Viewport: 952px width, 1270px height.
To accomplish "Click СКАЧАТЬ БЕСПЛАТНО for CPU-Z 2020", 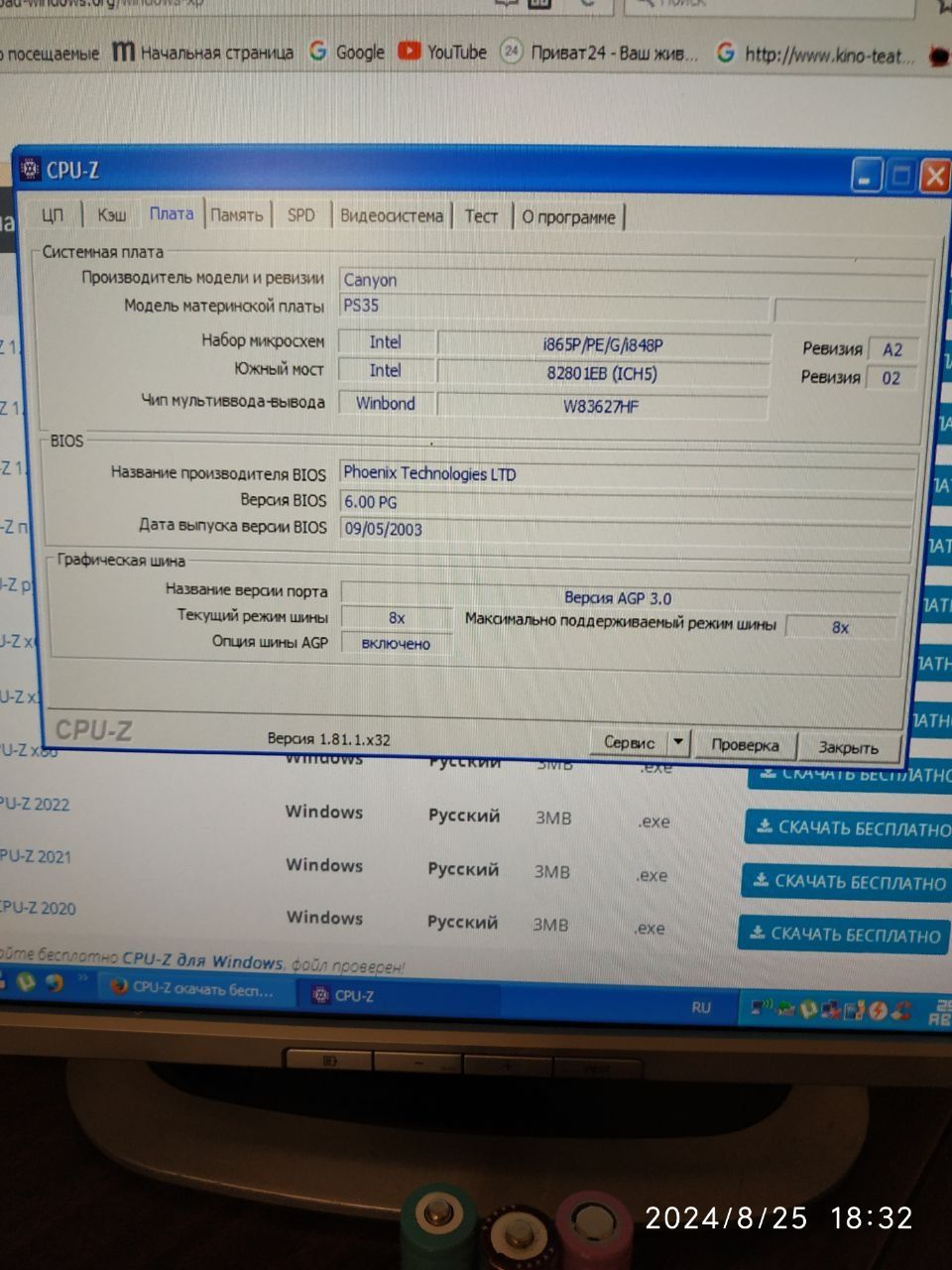I will [x=843, y=934].
